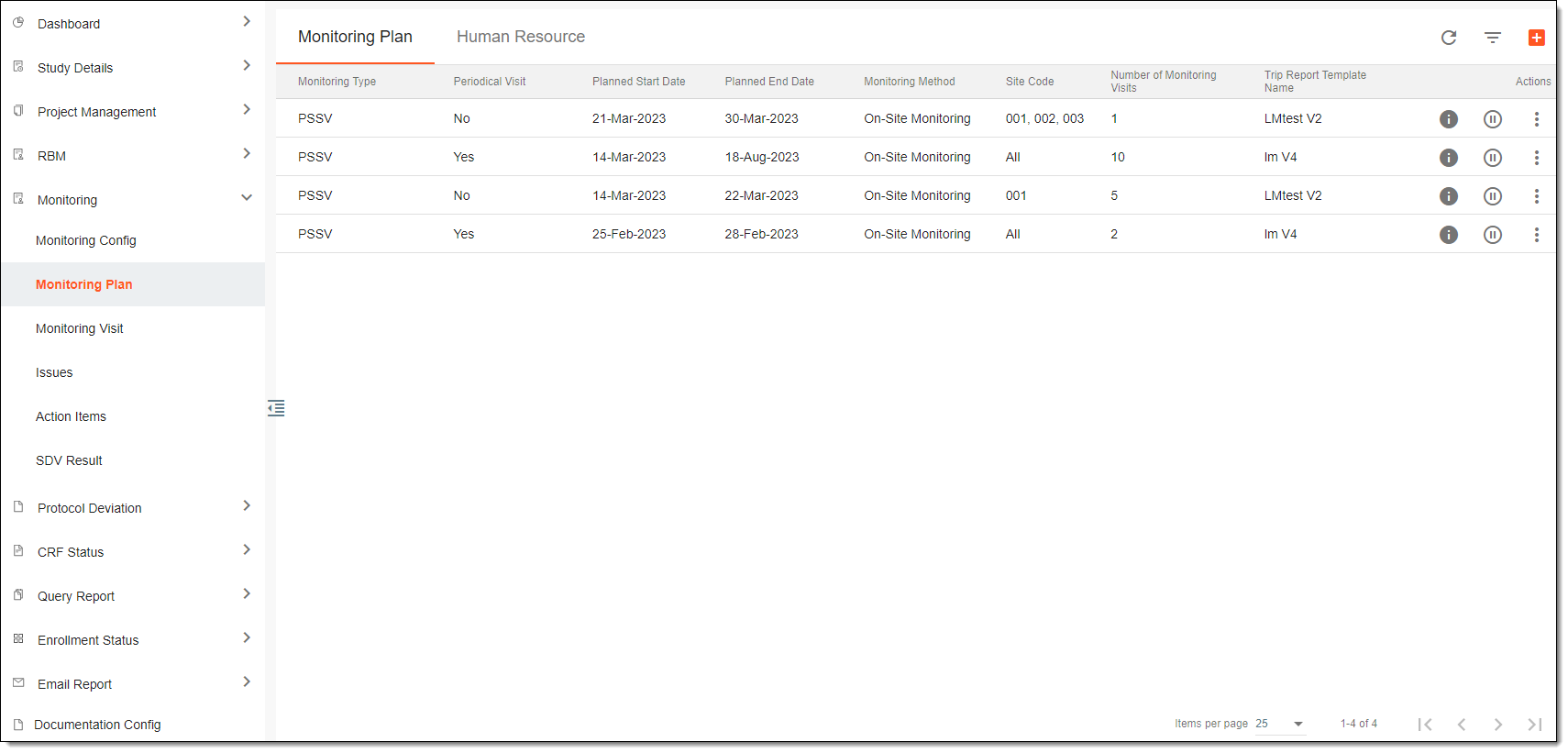Open more actions for the 18-Aug-2023 plan
Viewport: 1568px width, 753px height.
point(1537,158)
